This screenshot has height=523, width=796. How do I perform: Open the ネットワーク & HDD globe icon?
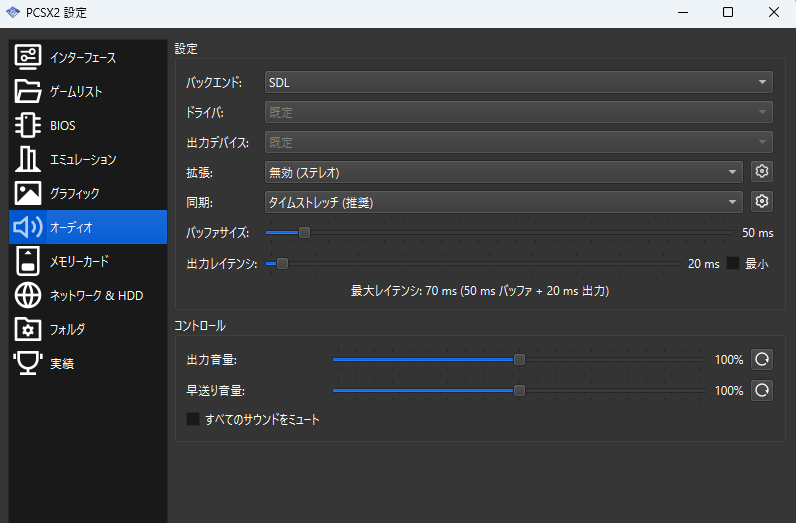tap(28, 295)
